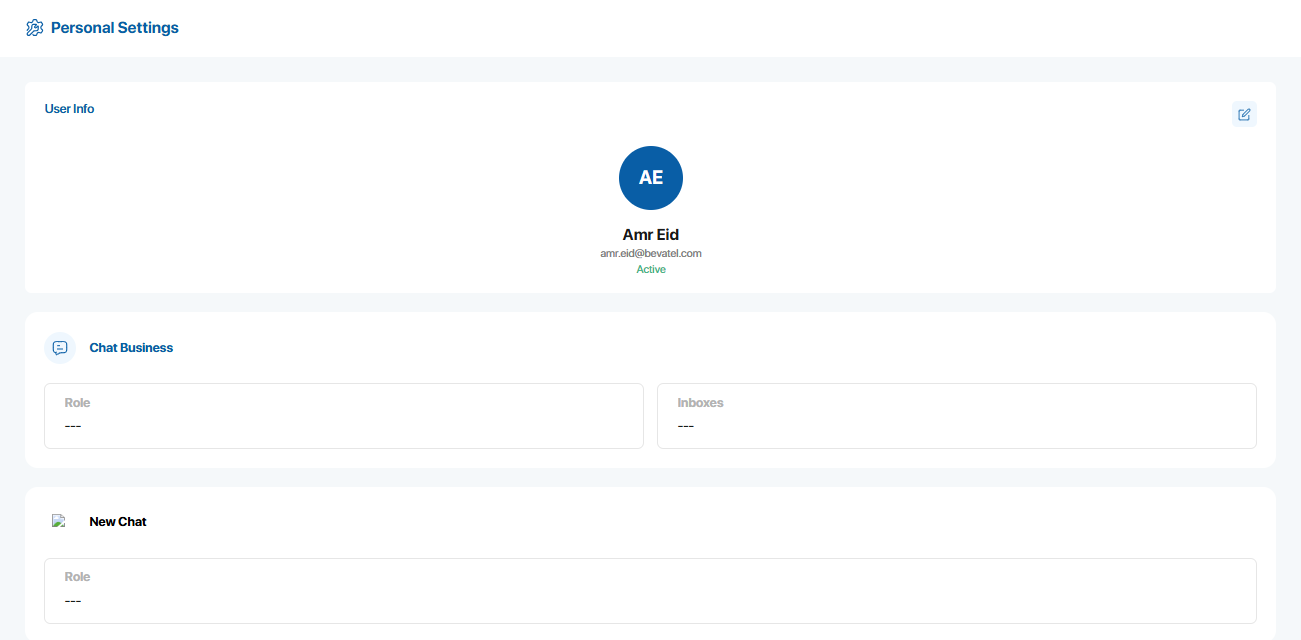The width and height of the screenshot is (1301, 640).
Task: Click the New Chat section title
Action: [118, 522]
